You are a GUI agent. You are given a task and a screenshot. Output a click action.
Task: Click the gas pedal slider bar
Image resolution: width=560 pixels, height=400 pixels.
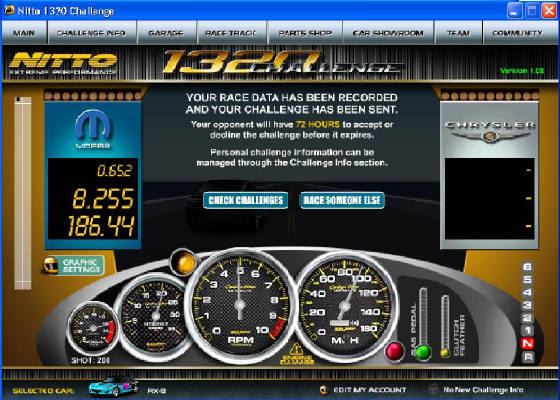[423, 316]
